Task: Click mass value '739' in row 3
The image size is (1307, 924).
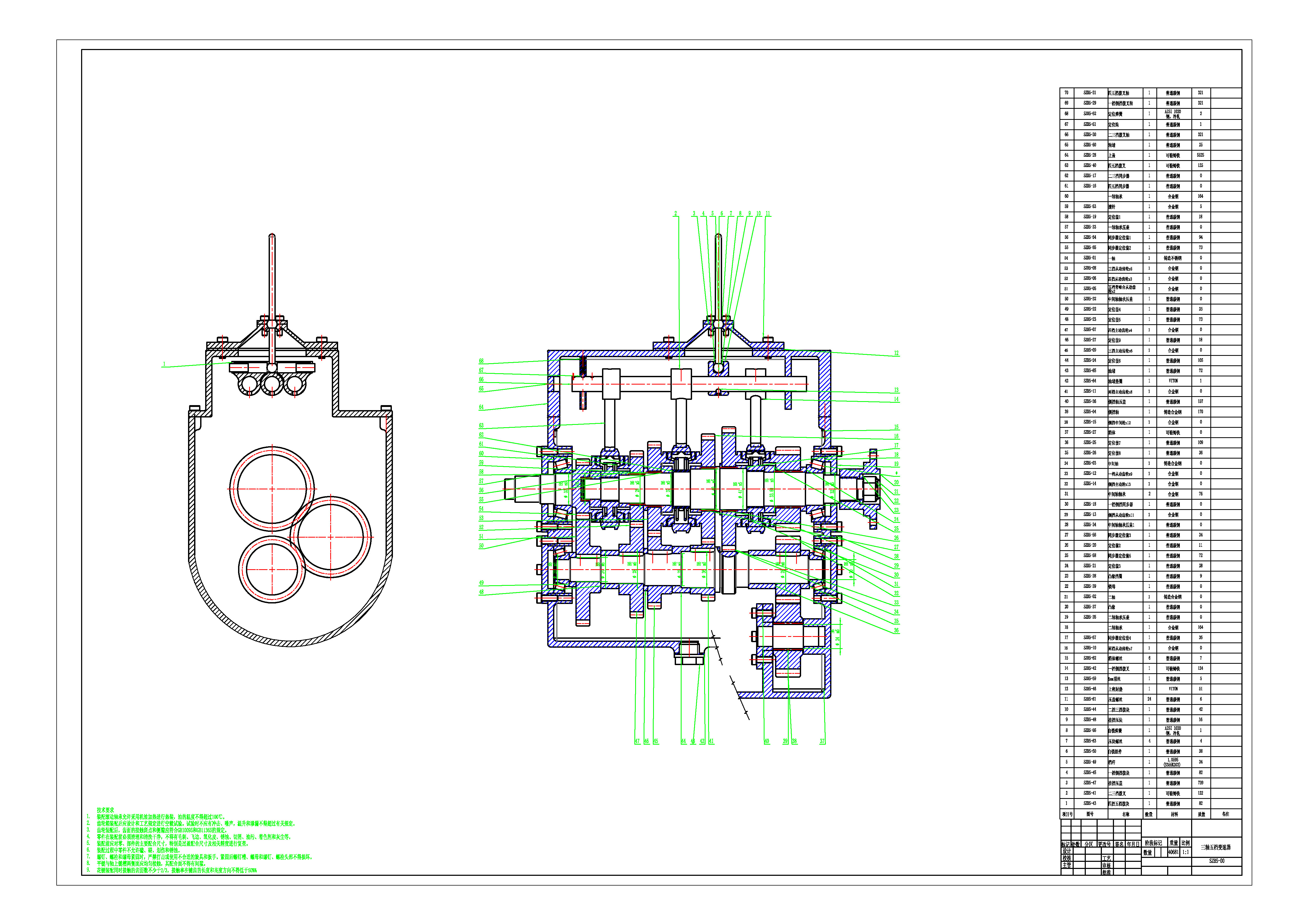Action: [x=1201, y=783]
